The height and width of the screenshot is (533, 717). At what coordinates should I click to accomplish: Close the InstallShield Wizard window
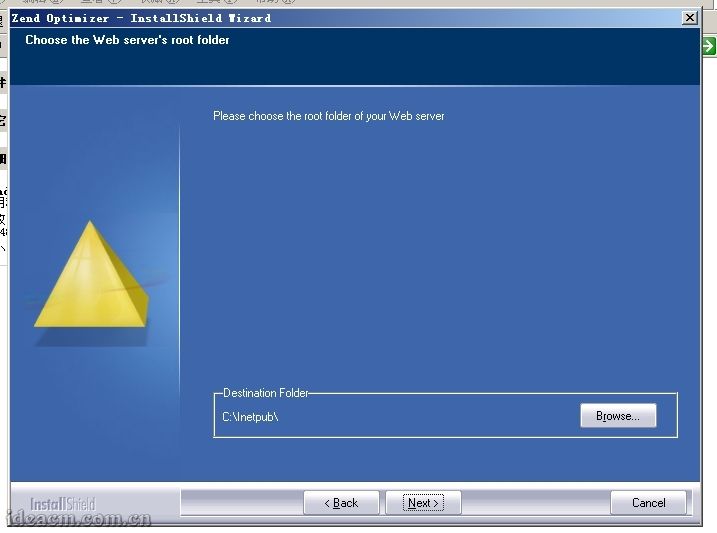pos(689,18)
